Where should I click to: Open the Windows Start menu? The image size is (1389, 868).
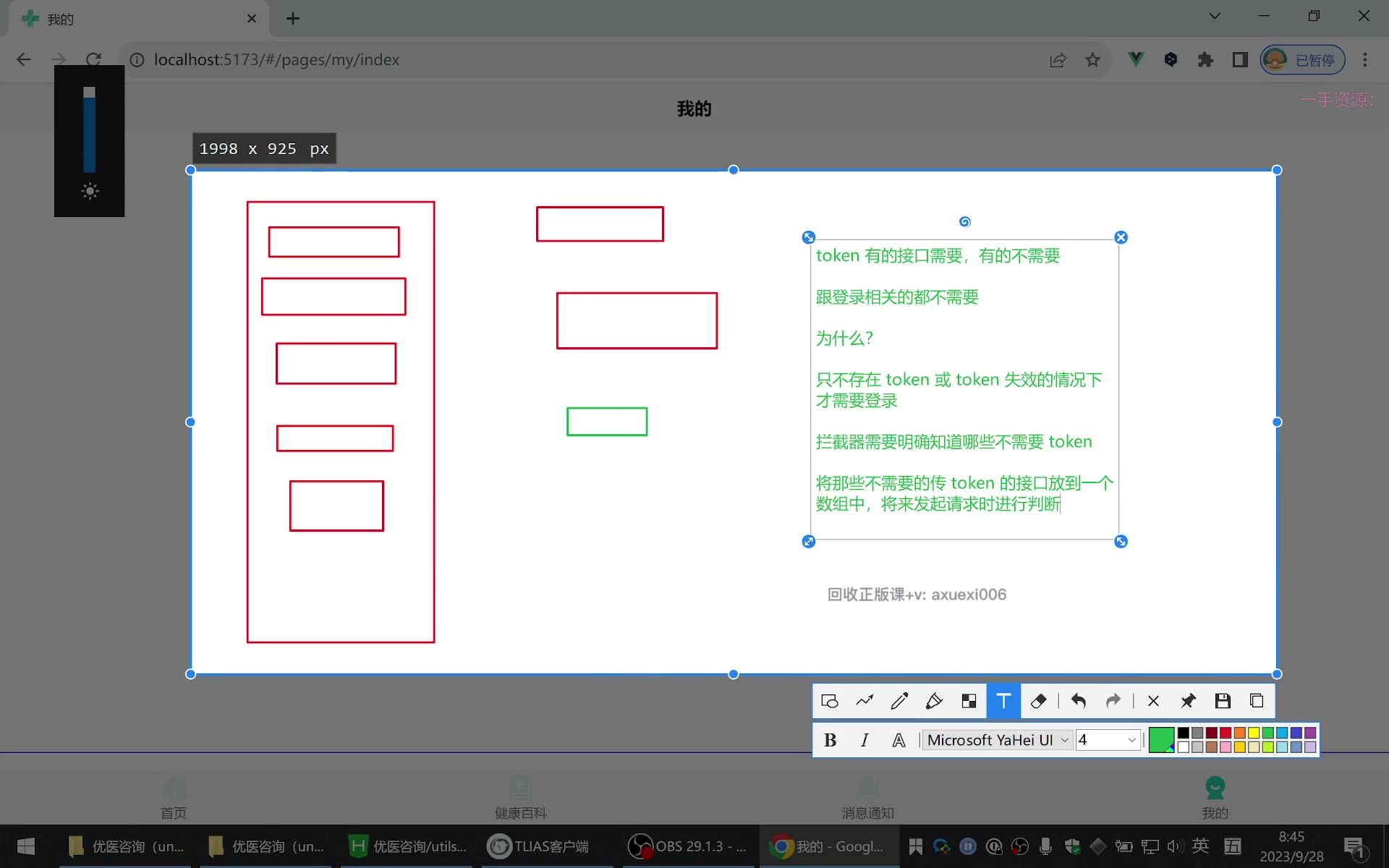point(26,846)
